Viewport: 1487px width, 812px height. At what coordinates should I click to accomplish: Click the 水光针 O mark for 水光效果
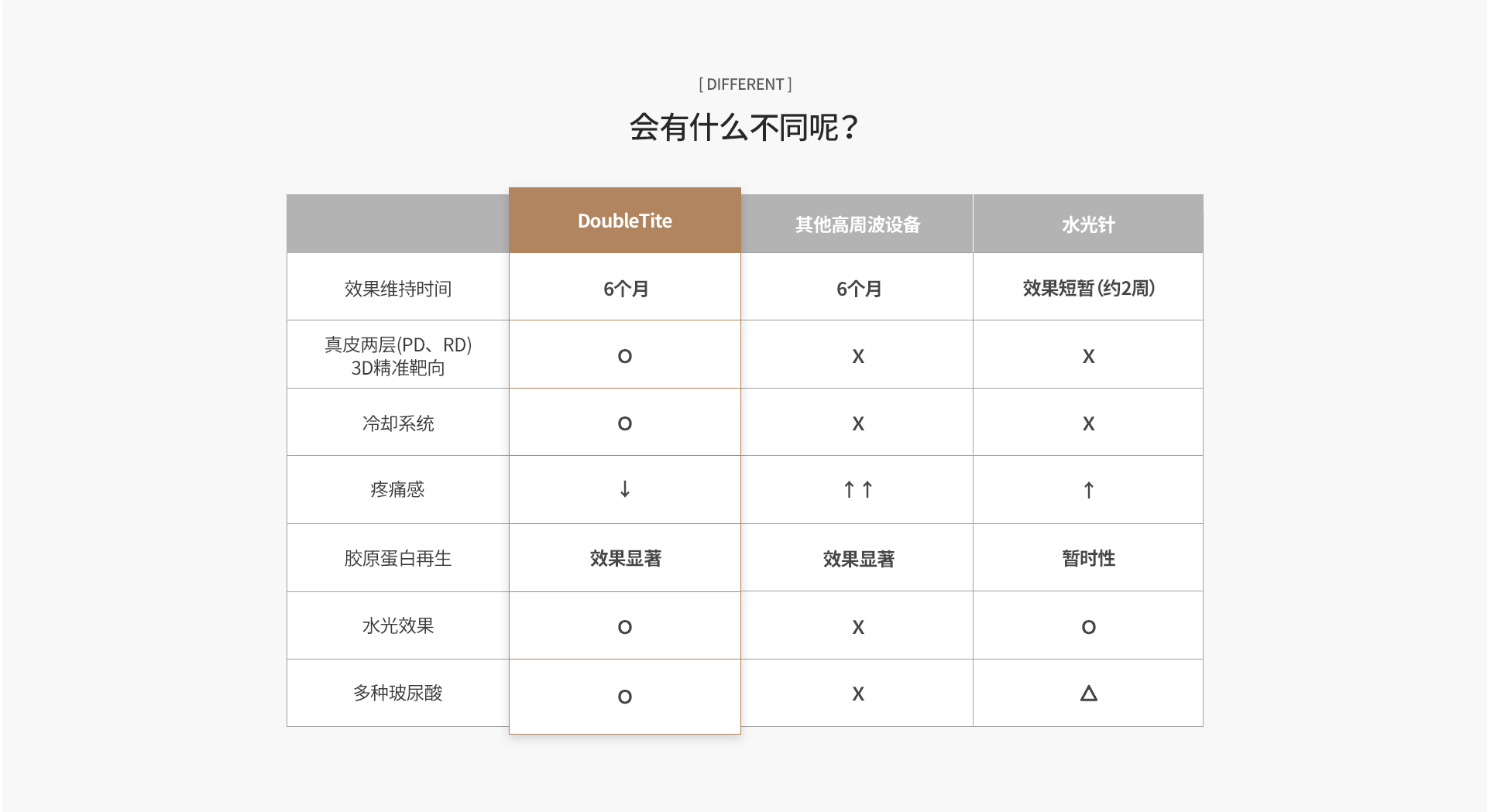1089,627
